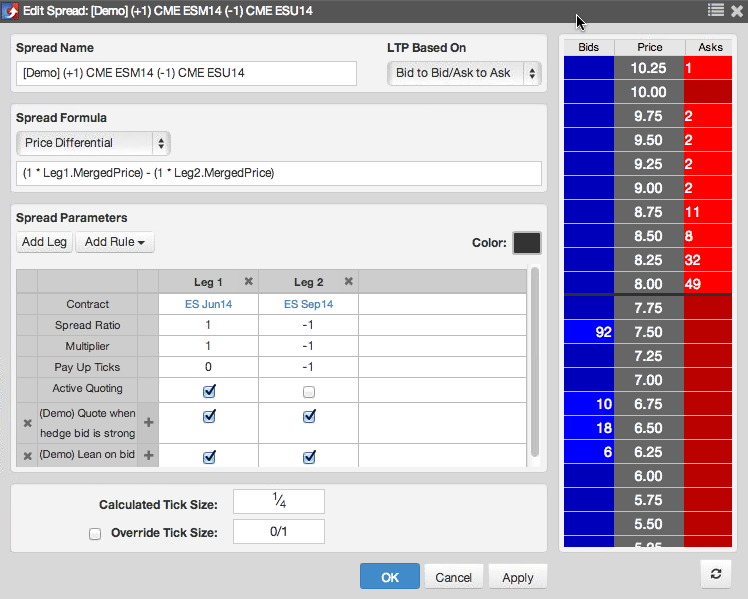Click the application logo in title bar
Screen dimensions: 748x599
[x=10, y=10]
